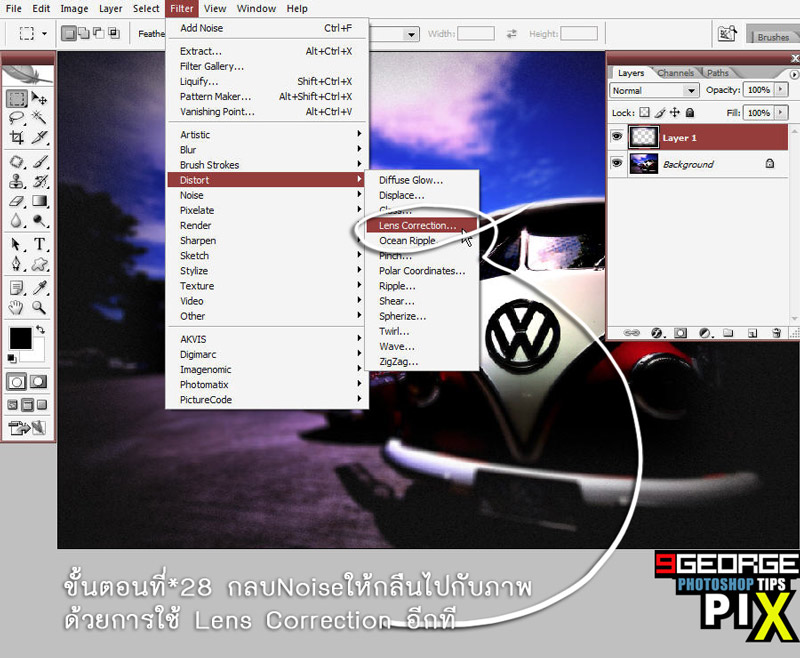
Task: Toggle lock transparent pixels
Action: 645,112
